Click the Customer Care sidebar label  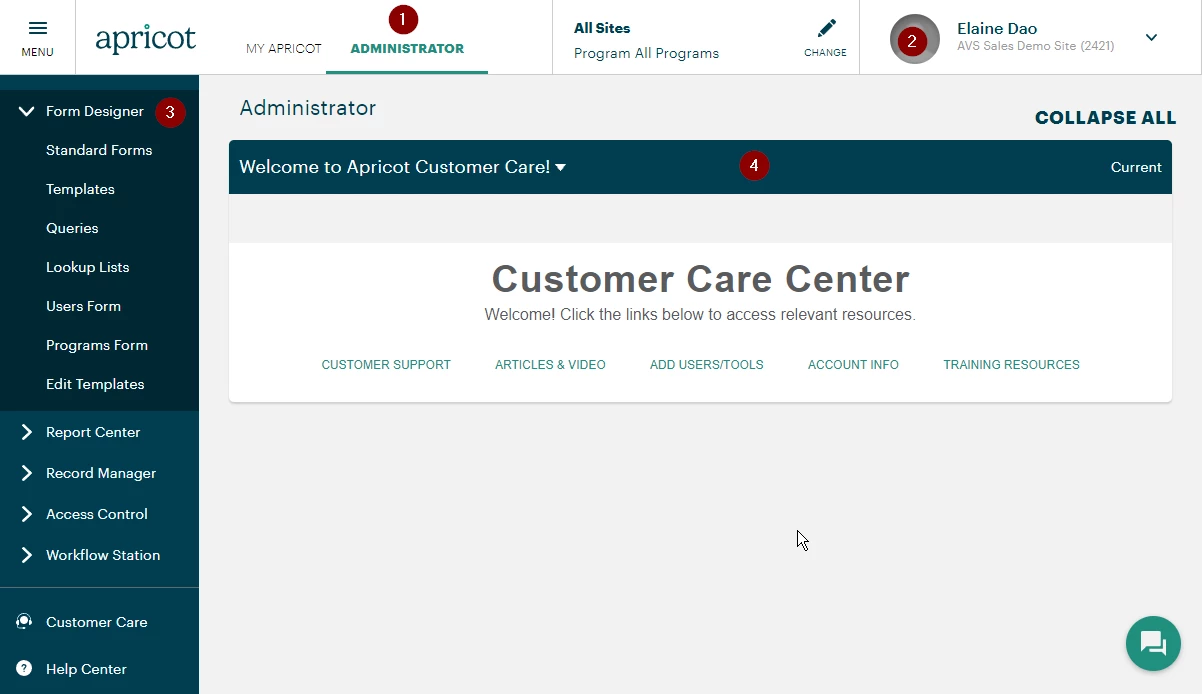pos(96,622)
